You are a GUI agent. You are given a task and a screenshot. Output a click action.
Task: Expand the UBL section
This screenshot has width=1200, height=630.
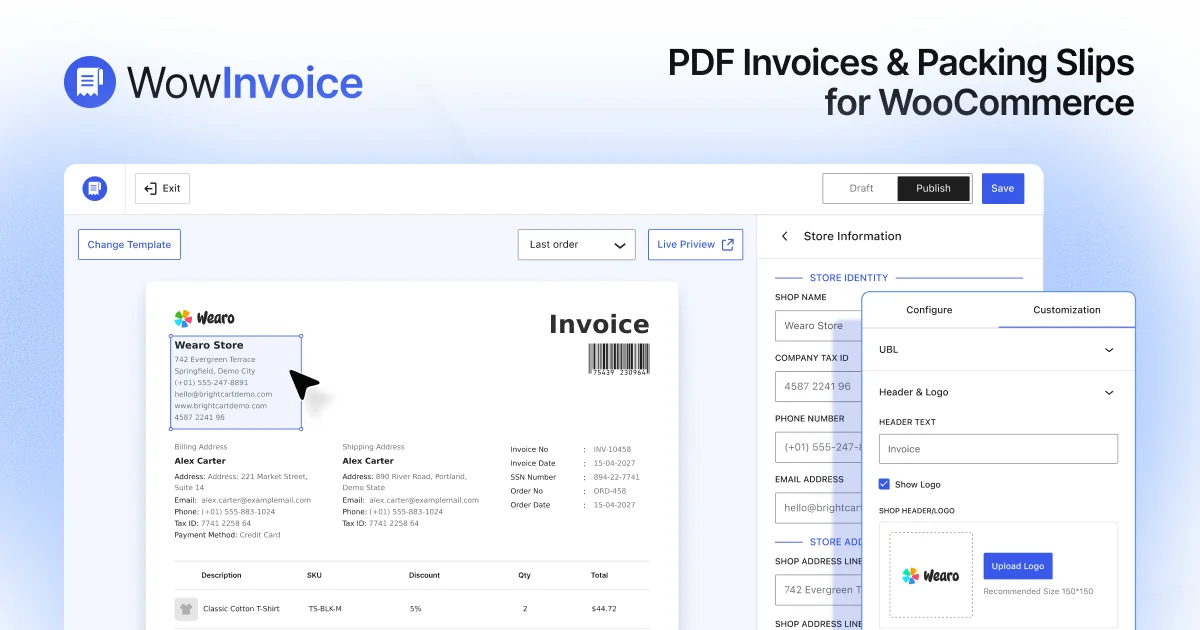tap(998, 350)
